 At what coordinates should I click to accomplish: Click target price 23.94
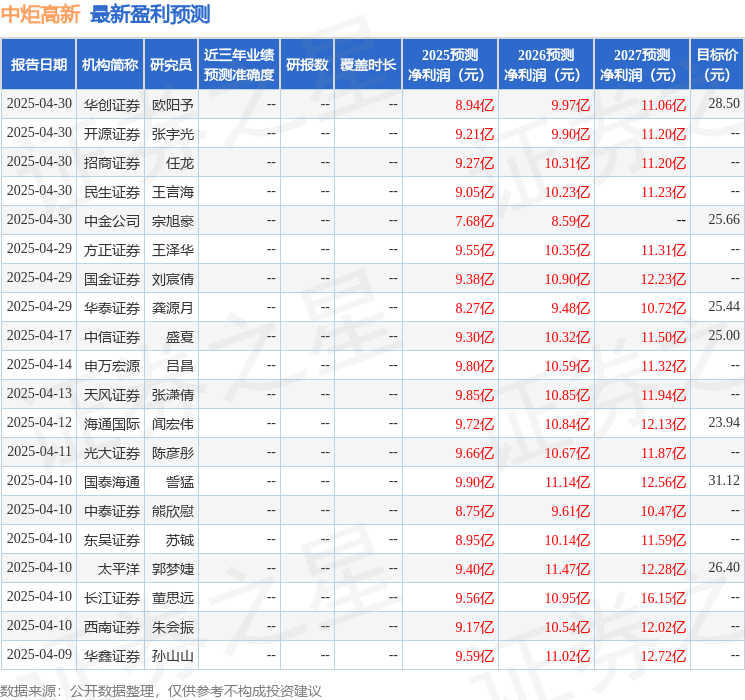724,422
